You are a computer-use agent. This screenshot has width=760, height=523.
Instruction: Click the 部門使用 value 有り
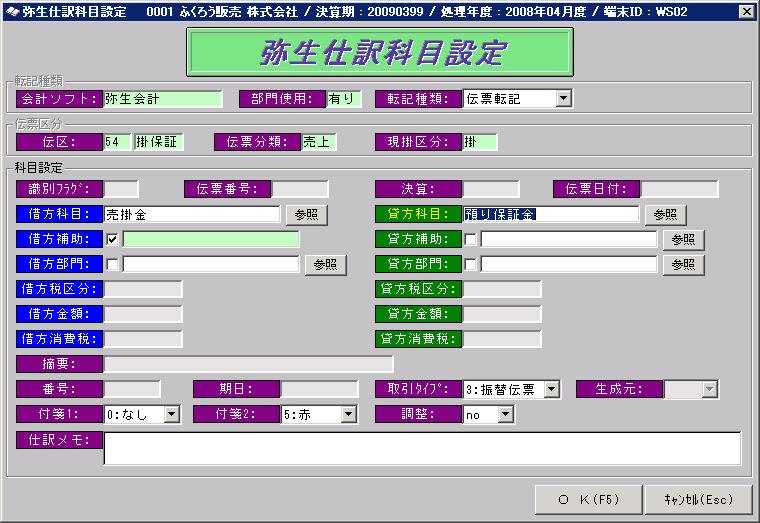[344, 99]
